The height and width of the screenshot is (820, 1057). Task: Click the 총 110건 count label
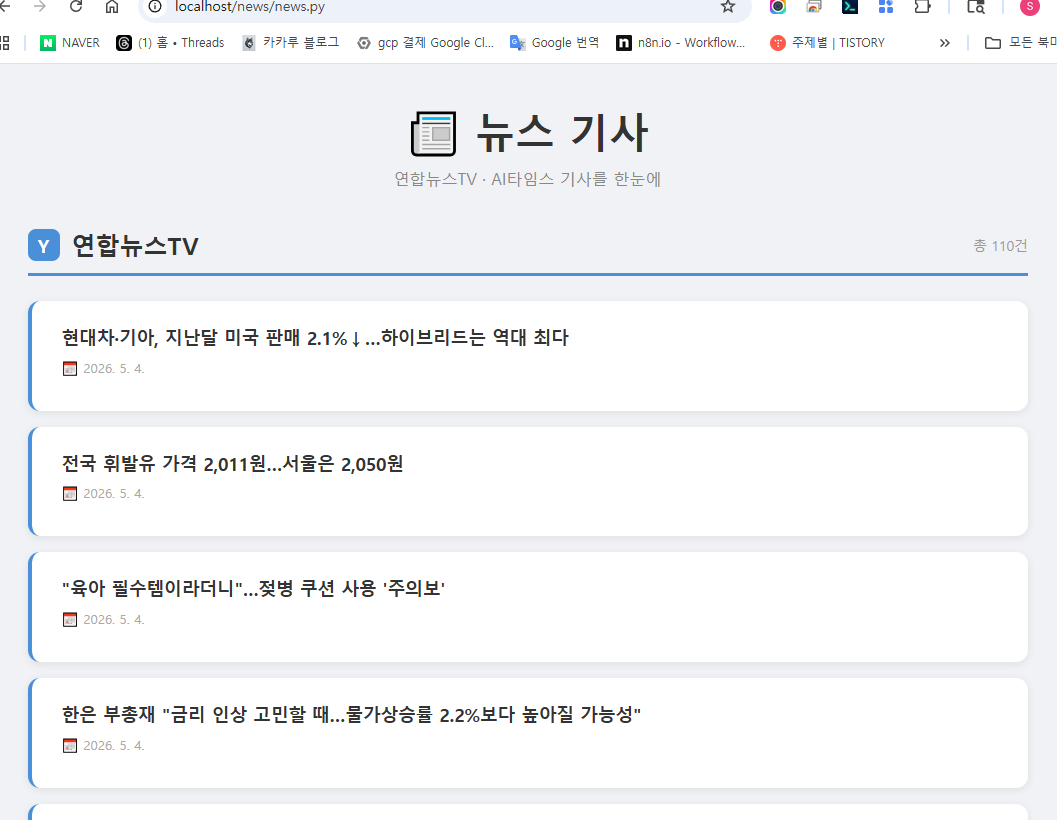coord(1000,245)
